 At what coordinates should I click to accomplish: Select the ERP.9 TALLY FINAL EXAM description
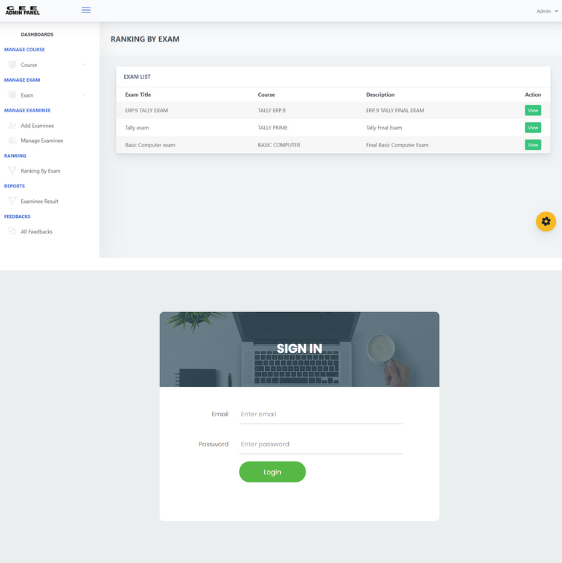395,110
